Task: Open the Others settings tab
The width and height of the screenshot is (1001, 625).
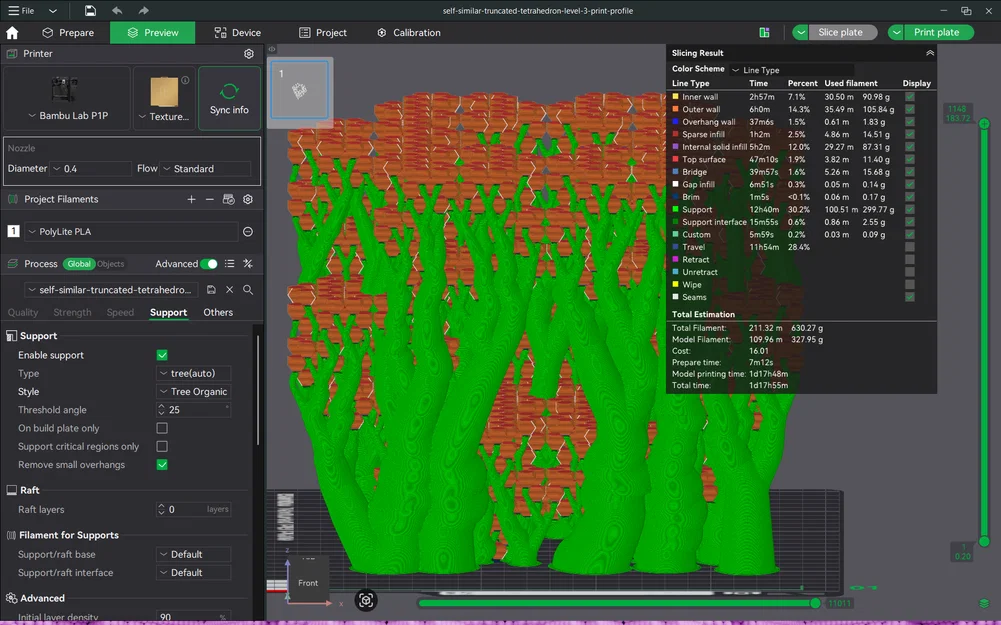Action: [218, 312]
